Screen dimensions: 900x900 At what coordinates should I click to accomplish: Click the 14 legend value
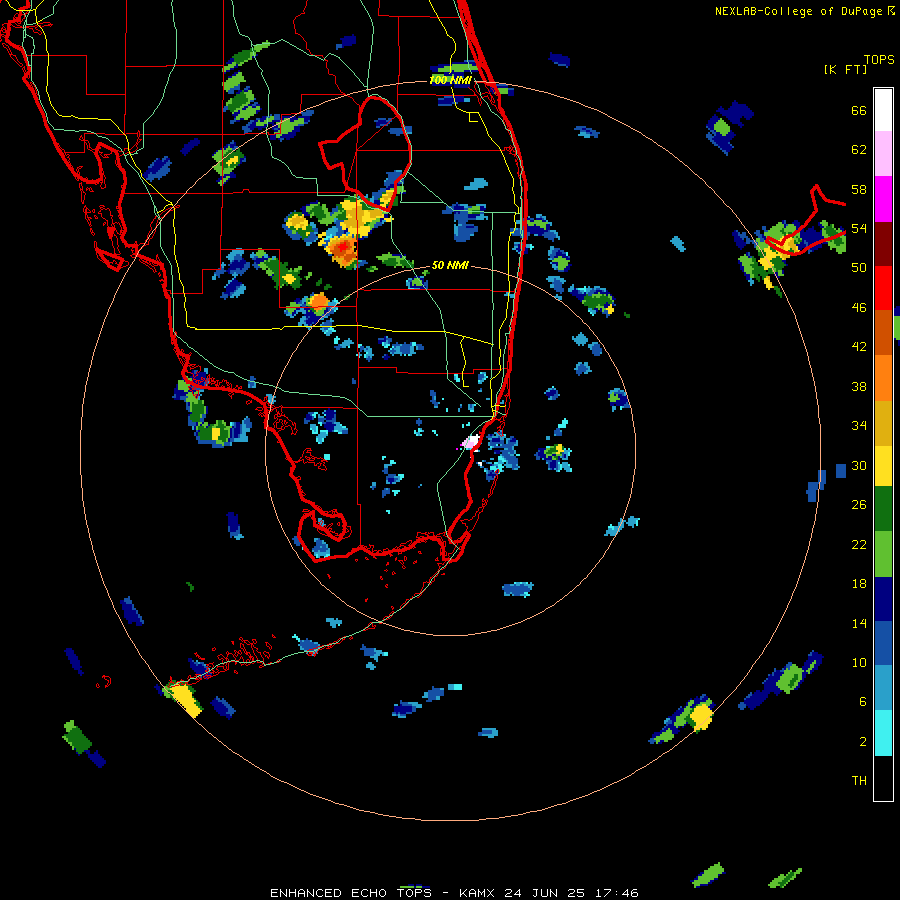coord(859,623)
